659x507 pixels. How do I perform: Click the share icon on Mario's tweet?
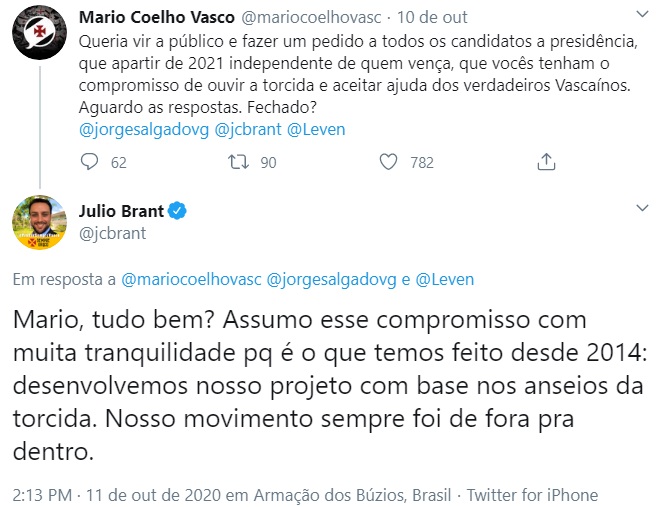546,162
